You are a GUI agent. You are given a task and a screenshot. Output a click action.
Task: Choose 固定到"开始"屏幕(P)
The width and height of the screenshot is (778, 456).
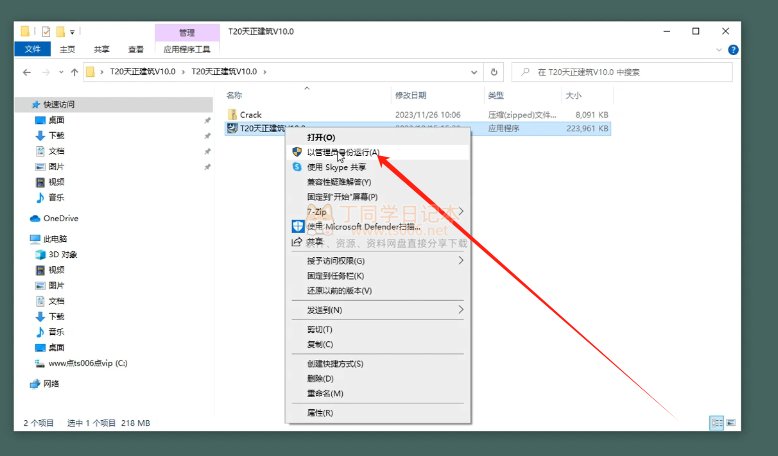pyautogui.click(x=378, y=197)
